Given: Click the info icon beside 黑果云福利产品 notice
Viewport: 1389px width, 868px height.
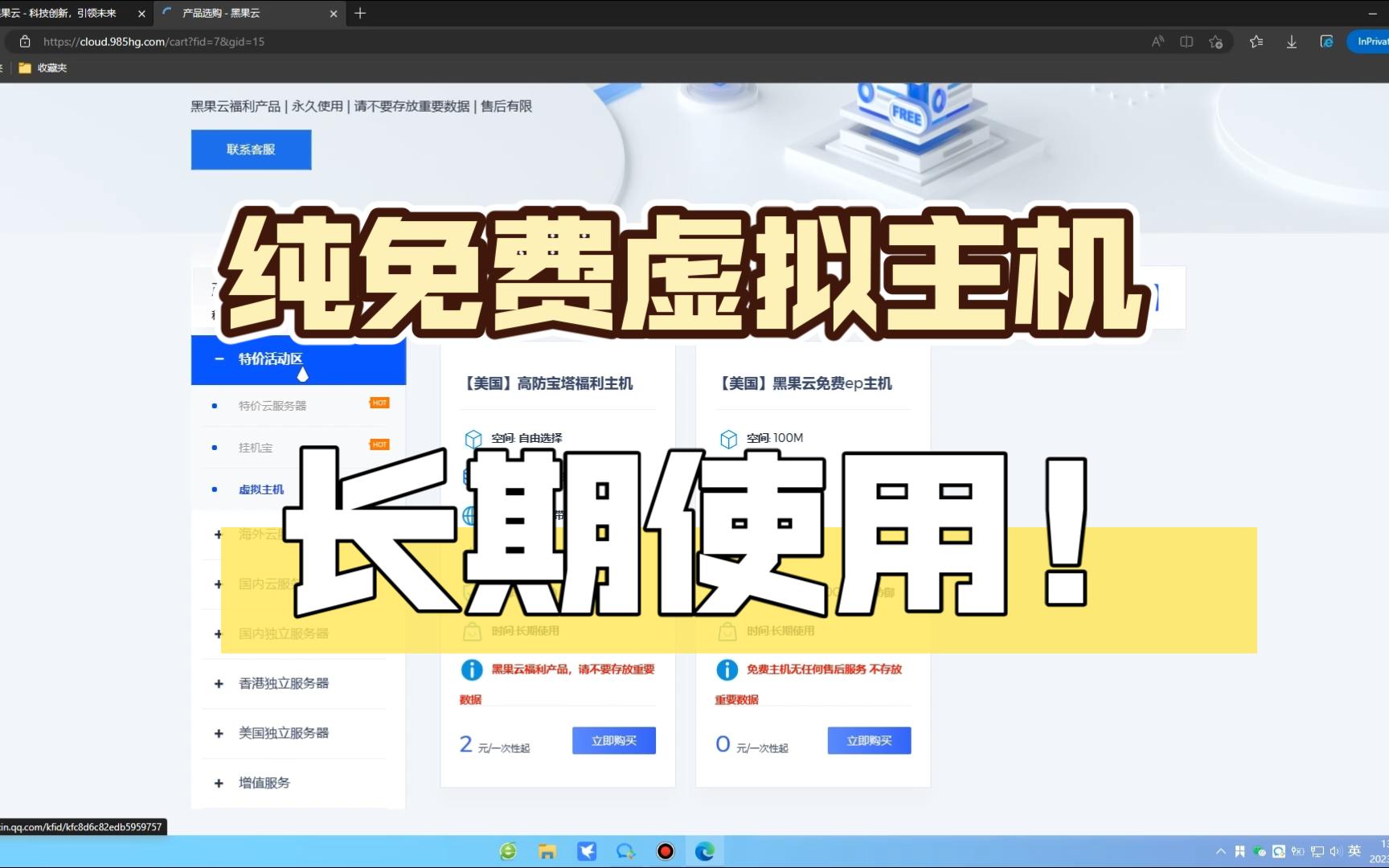Looking at the screenshot, I should [472, 669].
